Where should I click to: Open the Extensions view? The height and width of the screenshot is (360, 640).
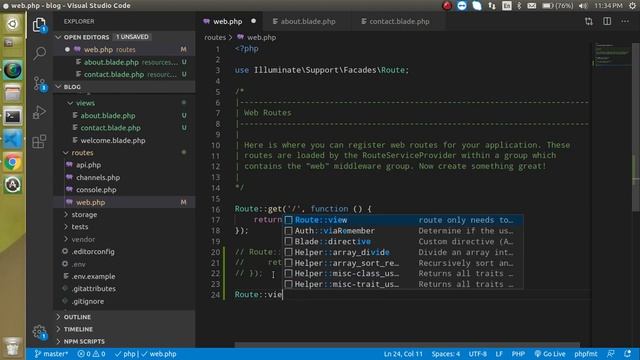coord(40,142)
